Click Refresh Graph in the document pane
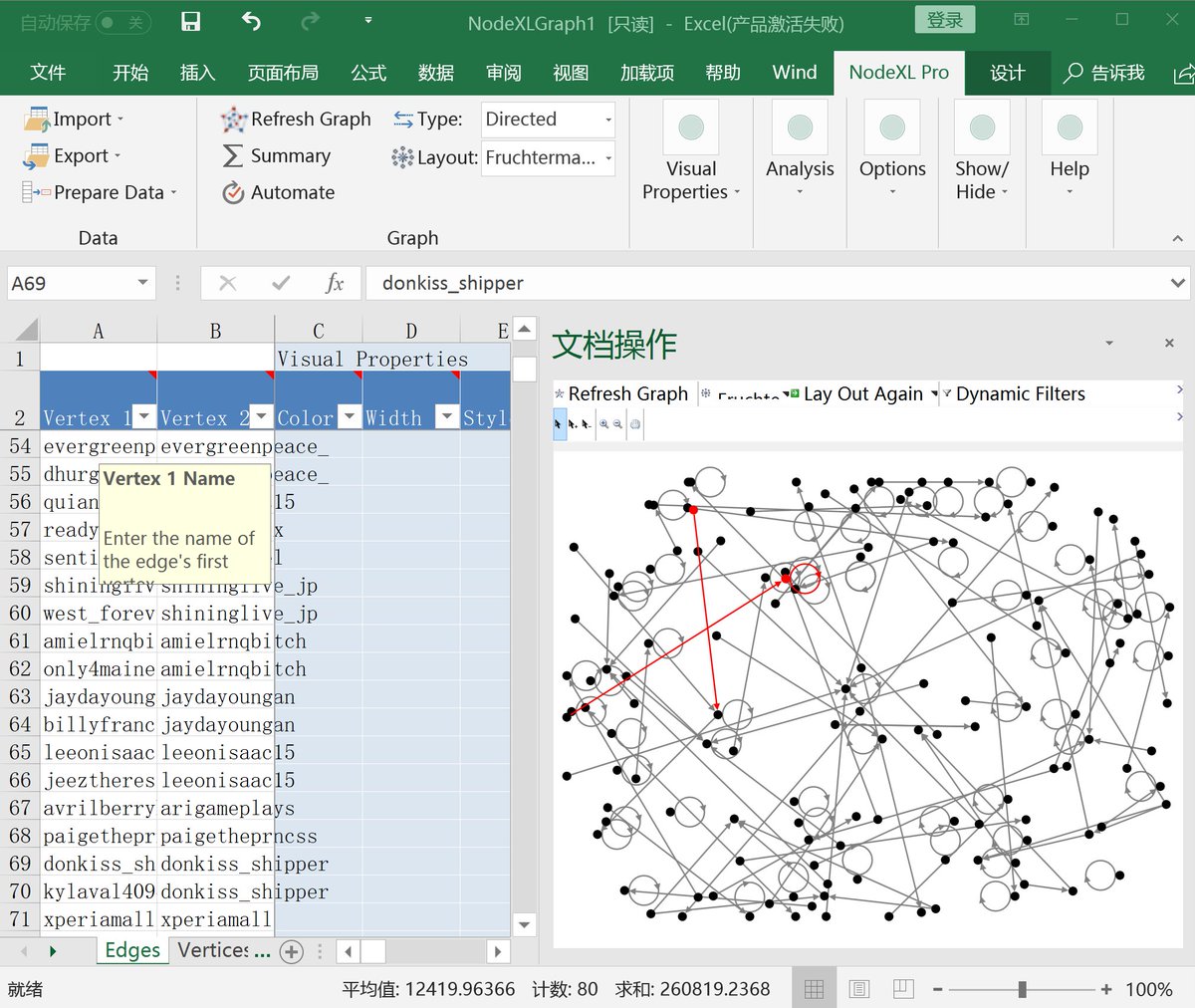Viewport: 1195px width, 1008px height. (x=621, y=394)
